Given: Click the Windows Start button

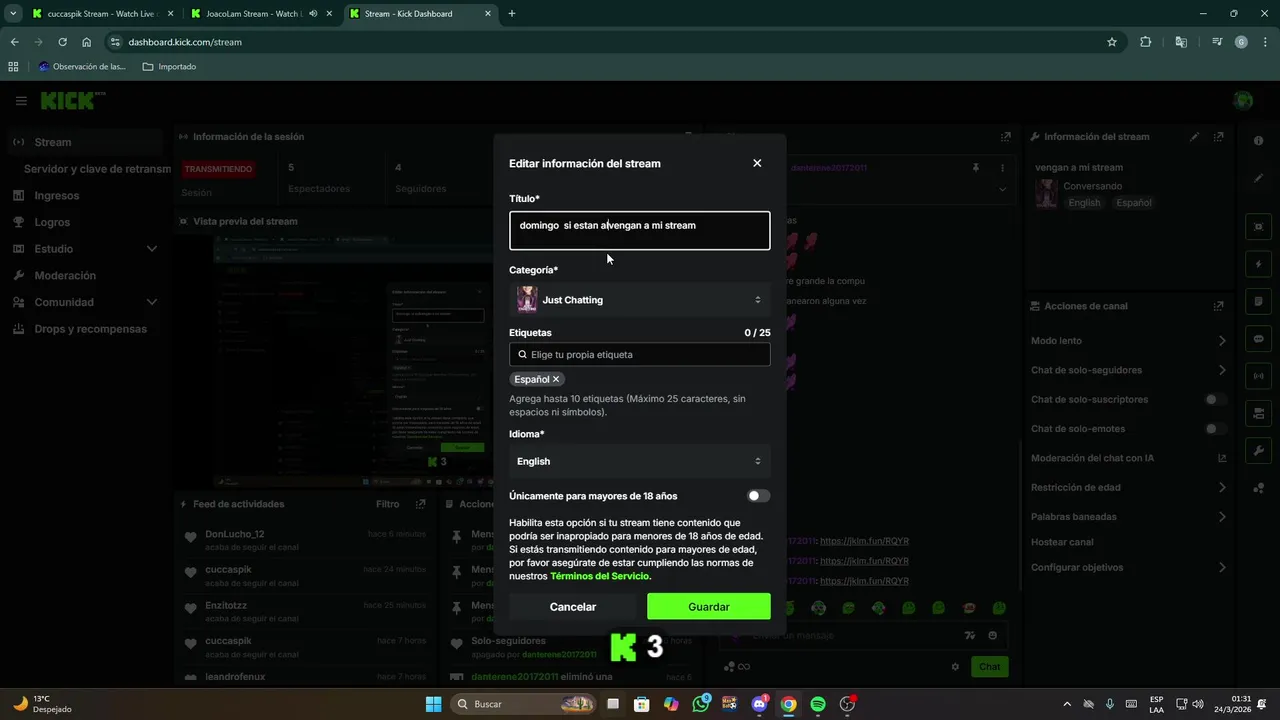Looking at the screenshot, I should (x=433, y=704).
